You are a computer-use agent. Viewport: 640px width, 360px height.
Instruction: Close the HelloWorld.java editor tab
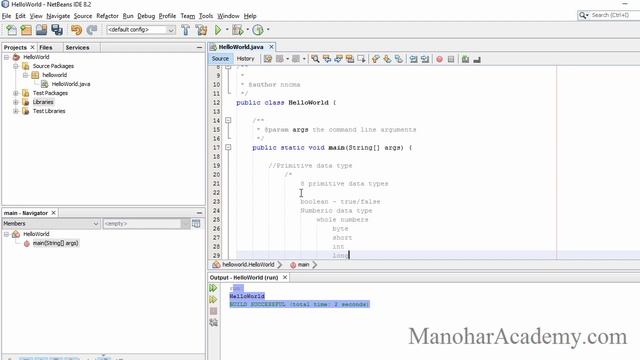point(271,47)
